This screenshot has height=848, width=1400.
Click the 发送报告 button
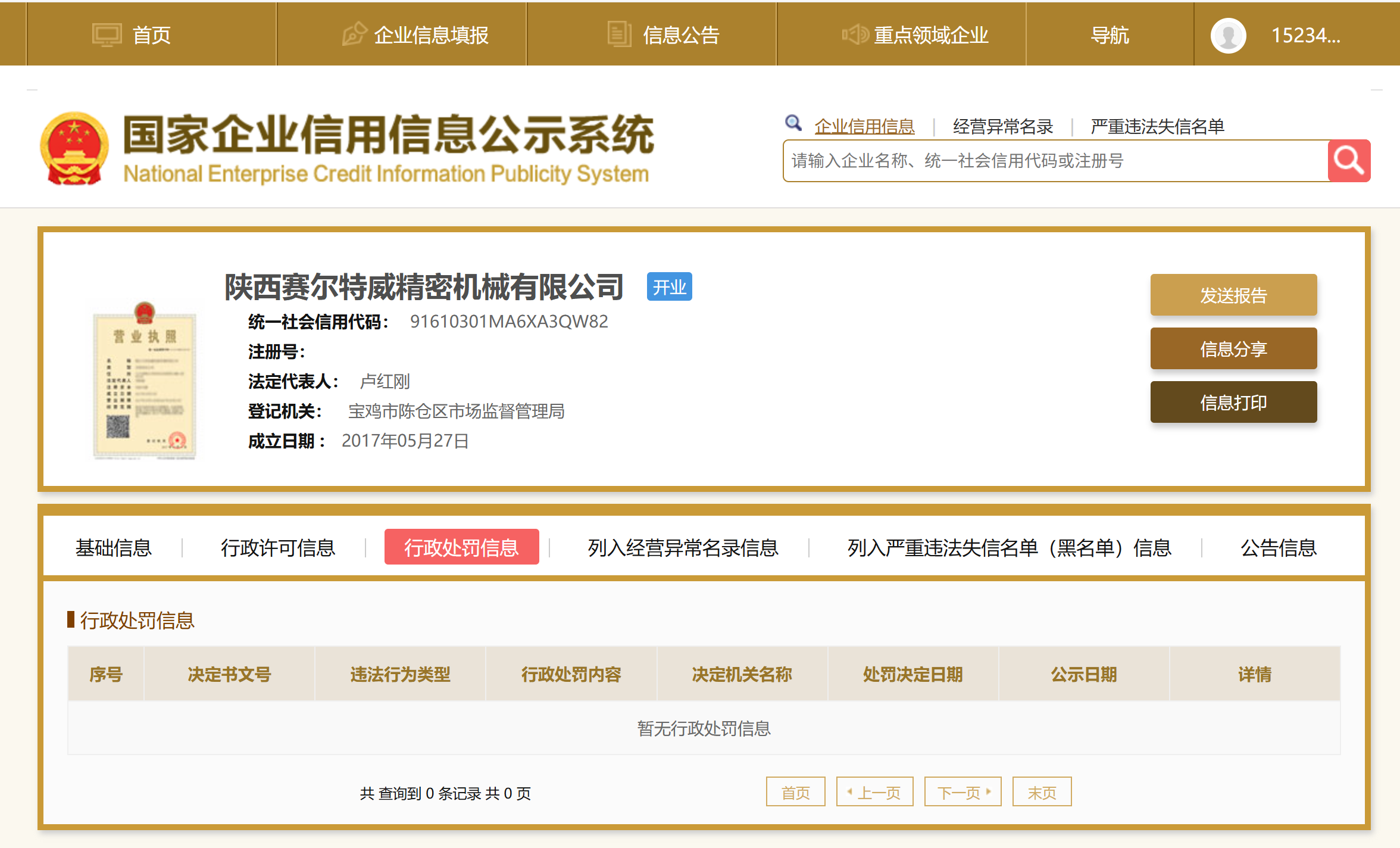click(x=1233, y=295)
